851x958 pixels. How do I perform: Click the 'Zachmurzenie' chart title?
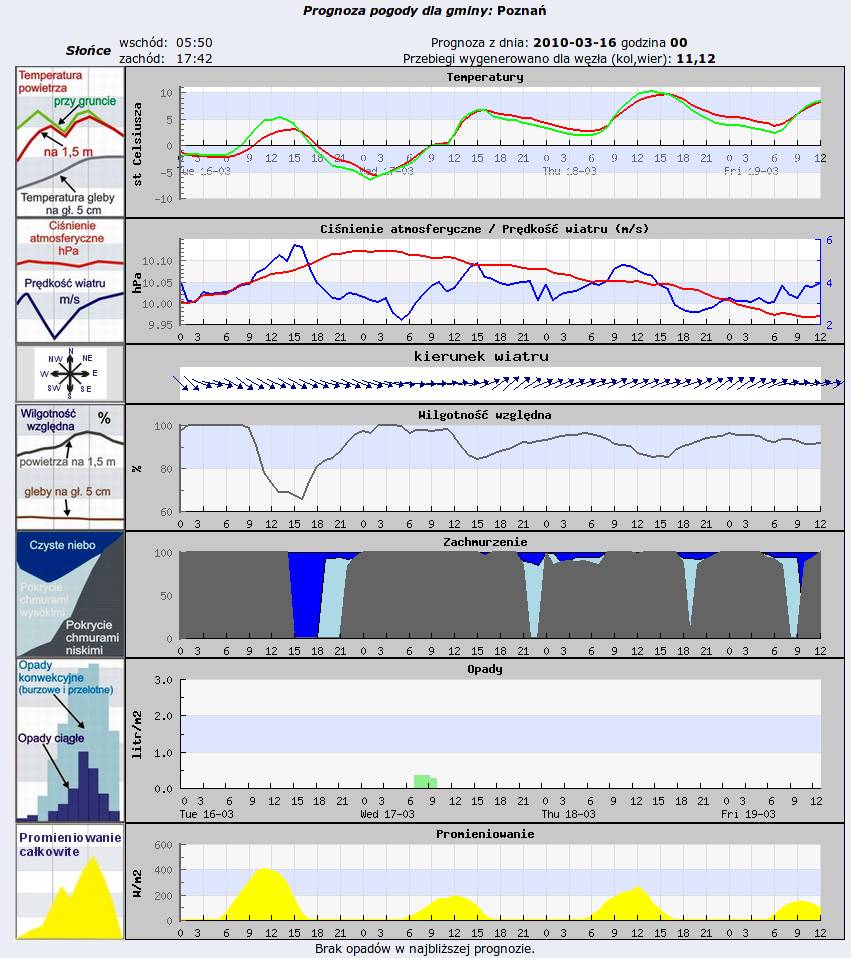coord(485,542)
